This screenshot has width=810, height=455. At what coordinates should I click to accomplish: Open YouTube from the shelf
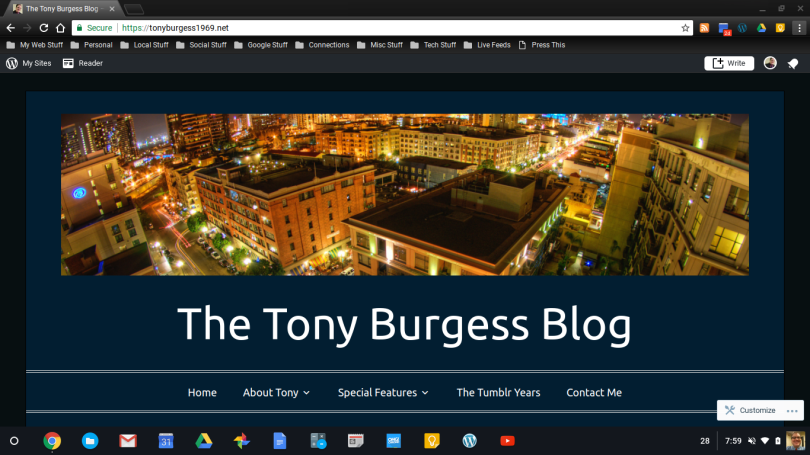(507, 441)
